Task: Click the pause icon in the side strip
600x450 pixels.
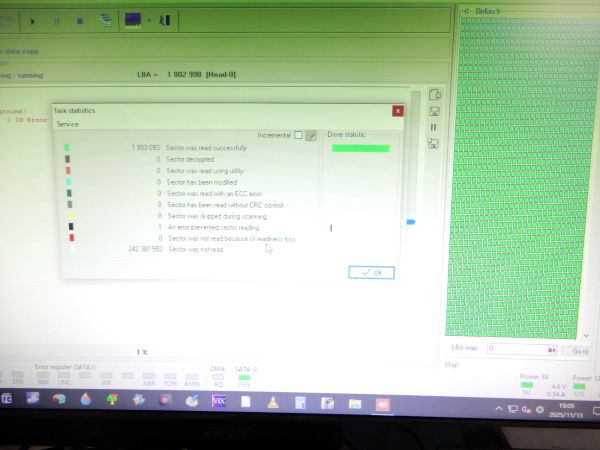Action: click(434, 127)
